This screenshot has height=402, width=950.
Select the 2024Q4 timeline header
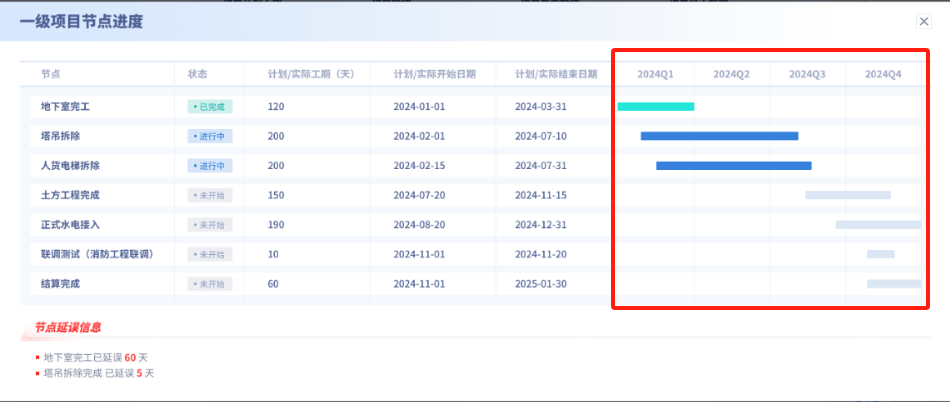click(883, 74)
